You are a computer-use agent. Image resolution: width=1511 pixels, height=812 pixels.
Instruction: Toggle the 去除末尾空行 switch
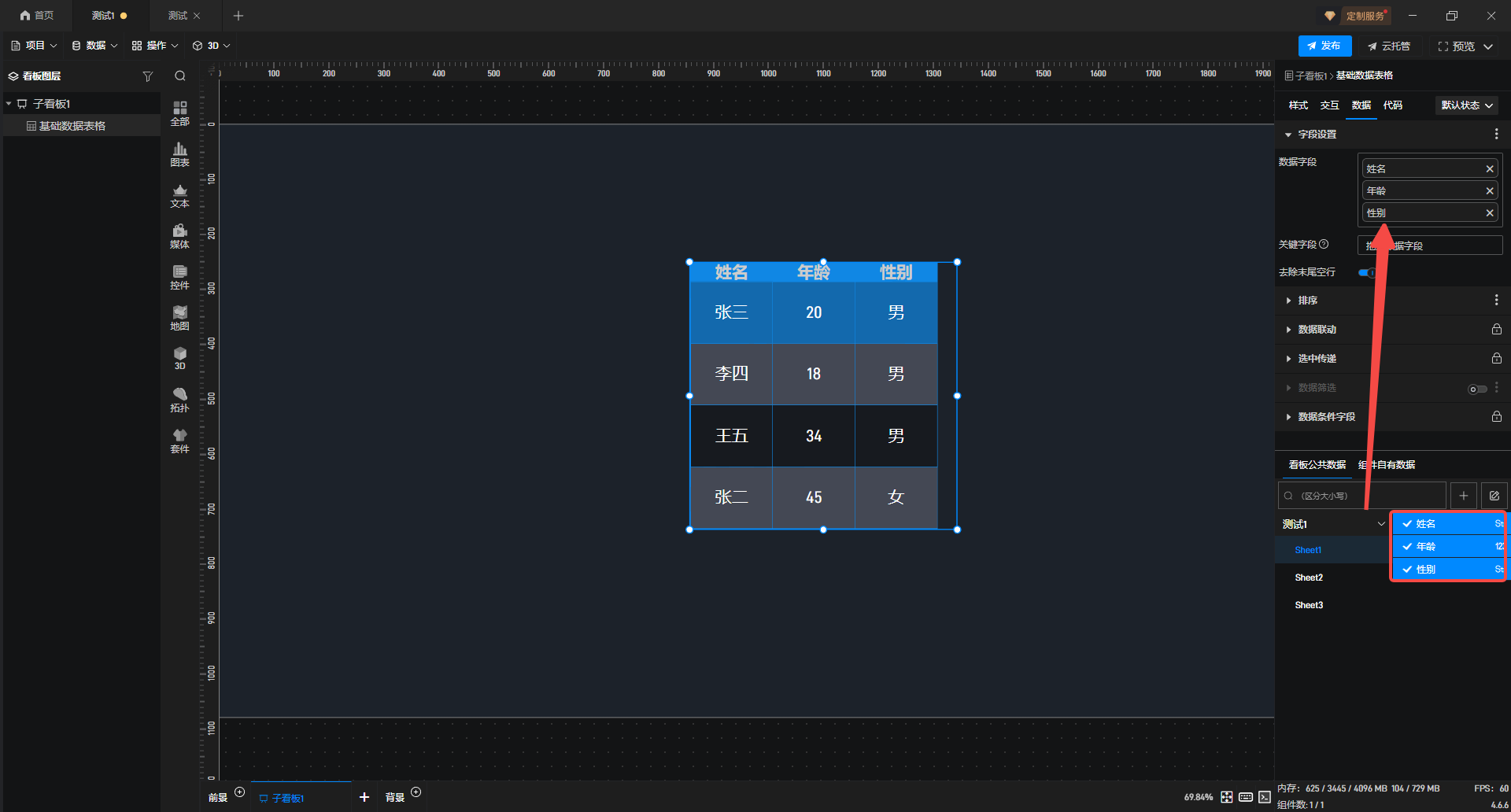1368,272
